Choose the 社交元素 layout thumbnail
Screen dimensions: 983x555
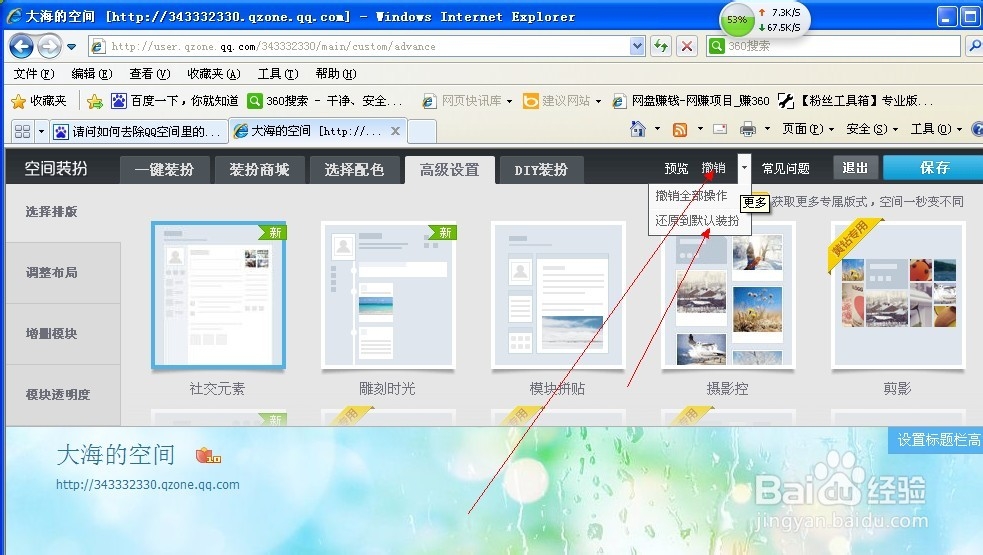tap(218, 295)
